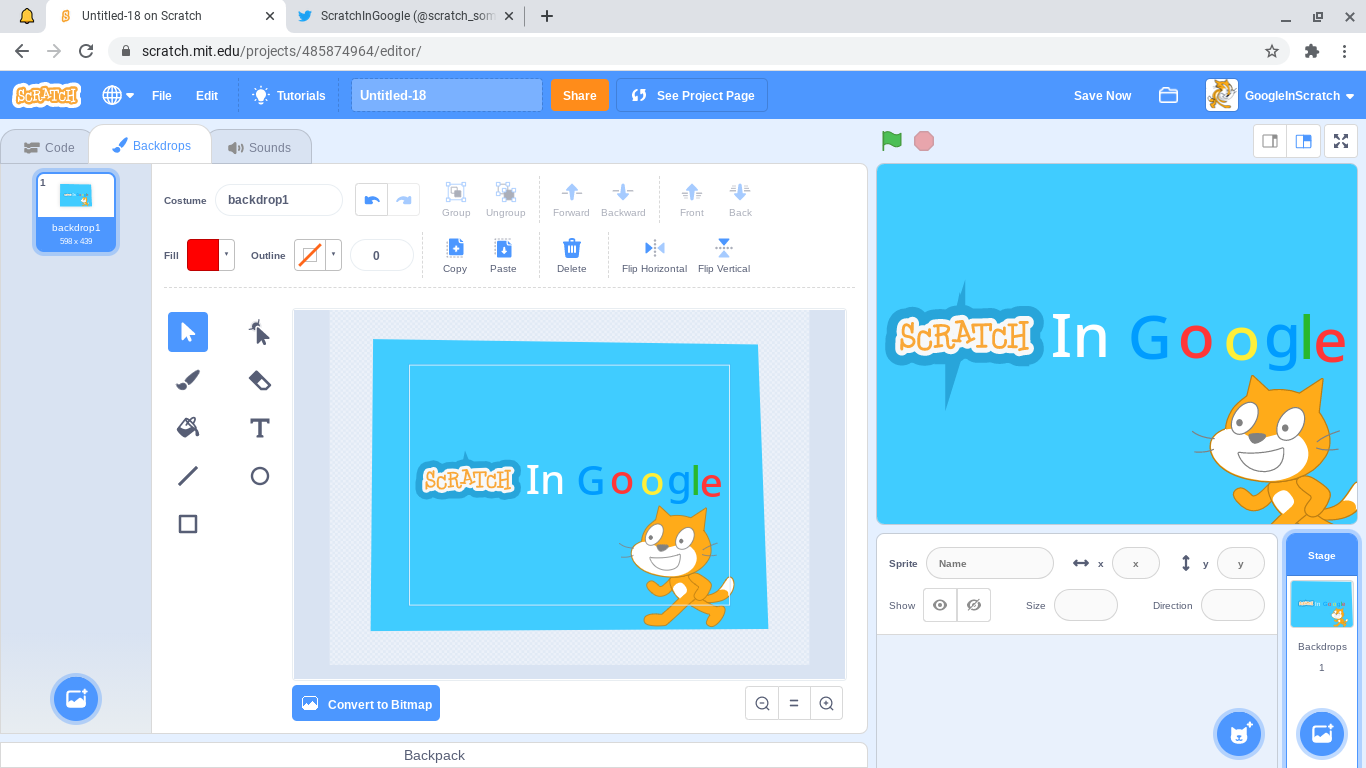This screenshot has height=768, width=1366.
Task: Click the Outline color swatch
Action: [x=310, y=255]
